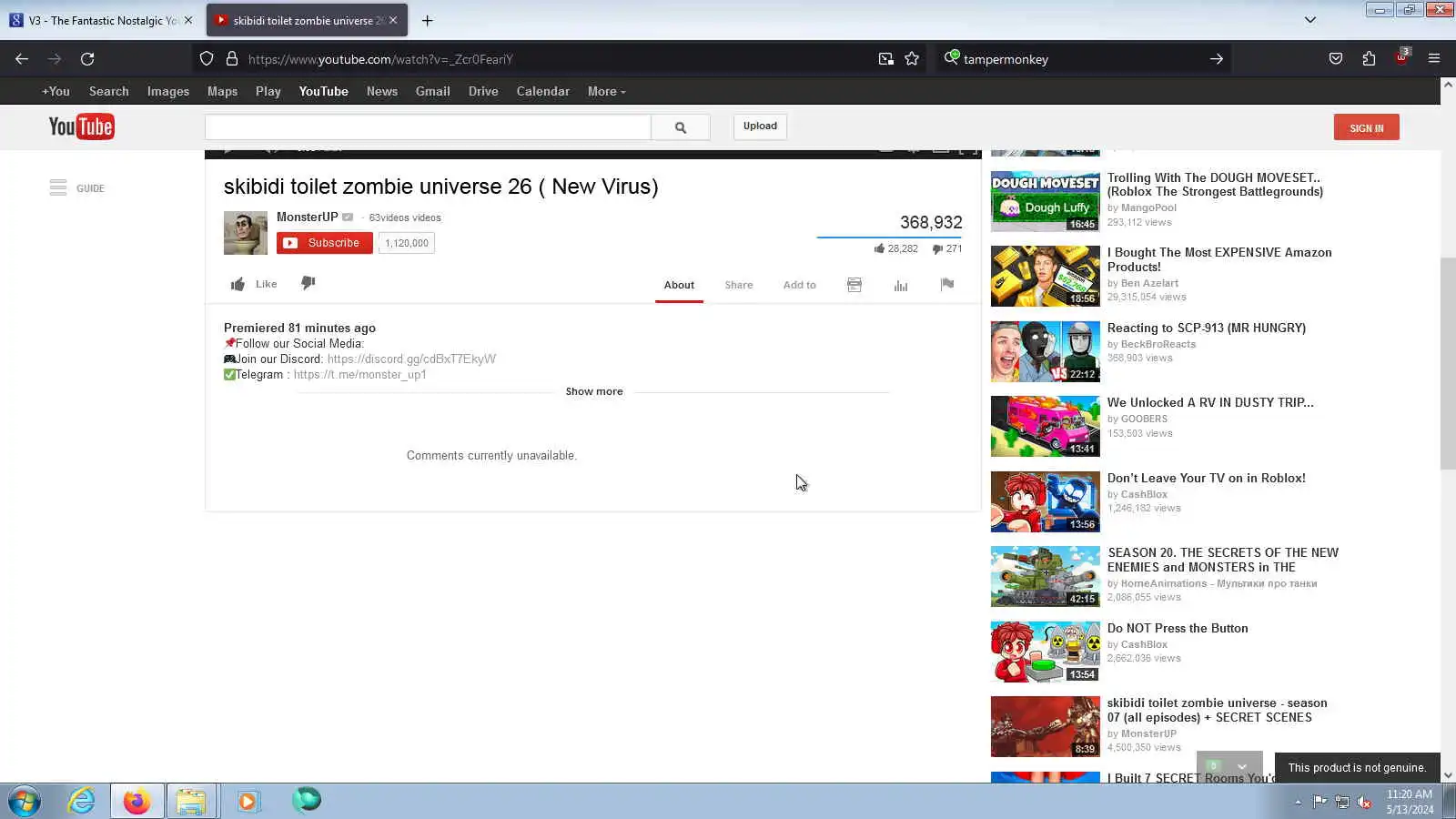This screenshot has width=1456, height=819.
Task: Click the Subscribe button
Action: 325,243
